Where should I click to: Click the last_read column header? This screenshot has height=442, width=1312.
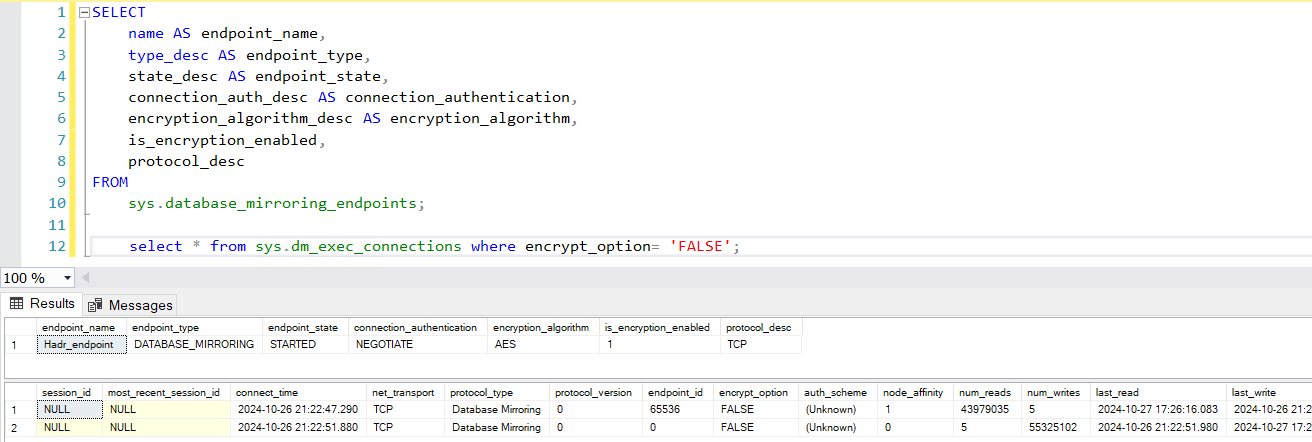1160,393
